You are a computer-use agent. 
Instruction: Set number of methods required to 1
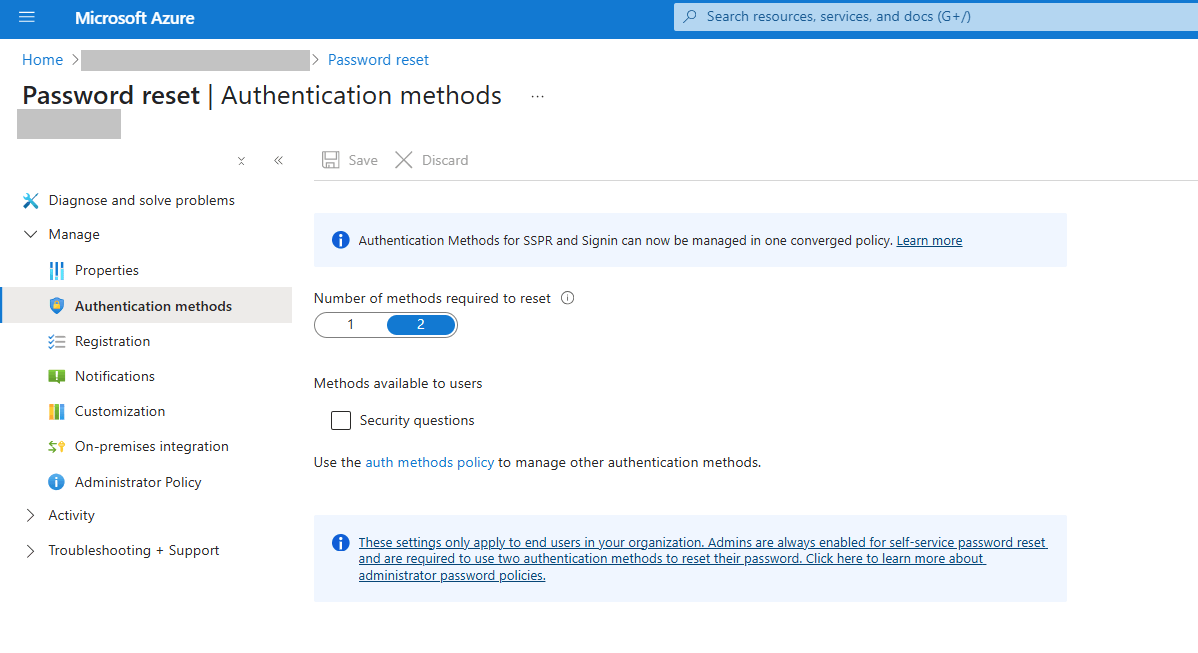pyautogui.click(x=349, y=324)
